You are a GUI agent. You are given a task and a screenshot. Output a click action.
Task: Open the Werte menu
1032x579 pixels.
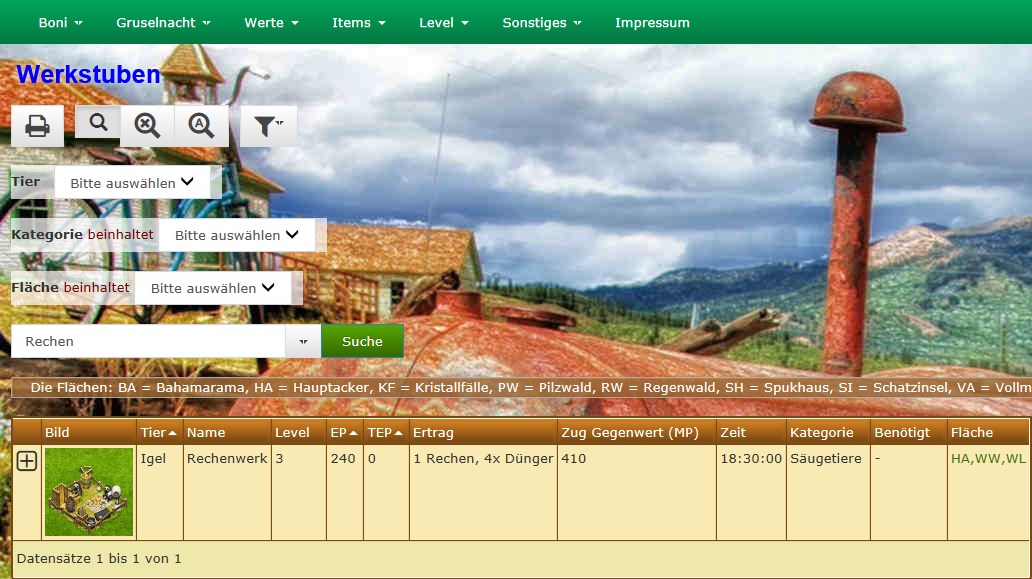click(x=271, y=22)
